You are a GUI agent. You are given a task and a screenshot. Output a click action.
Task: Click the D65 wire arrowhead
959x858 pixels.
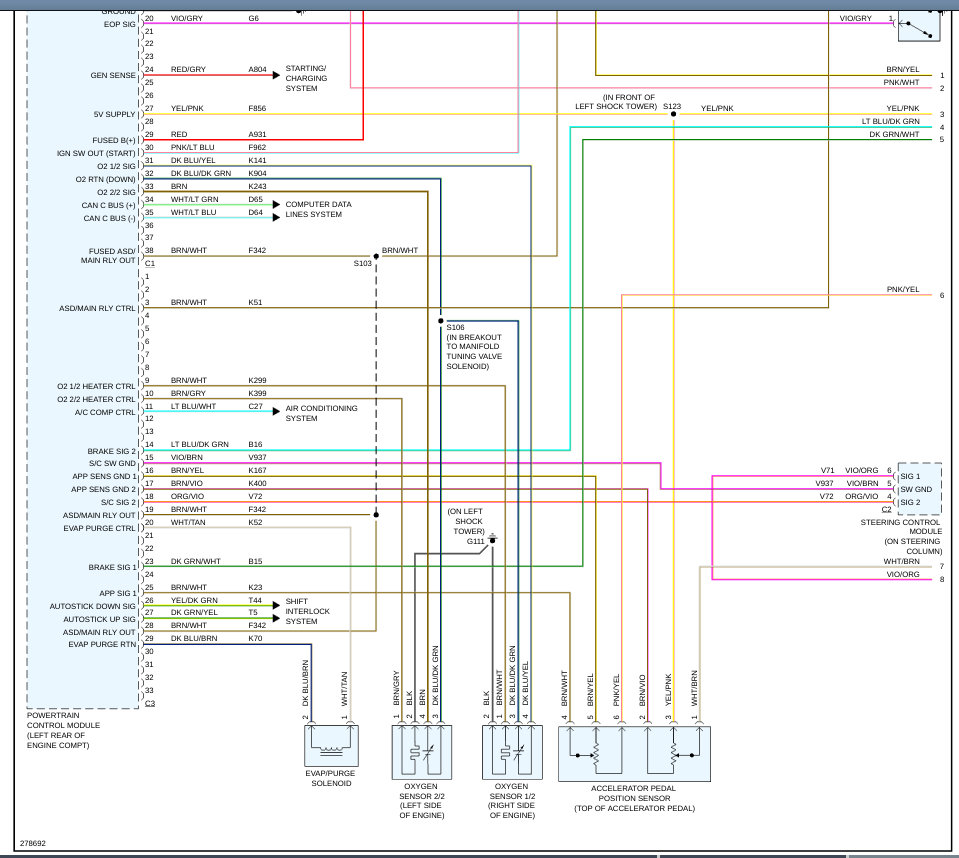coord(276,205)
